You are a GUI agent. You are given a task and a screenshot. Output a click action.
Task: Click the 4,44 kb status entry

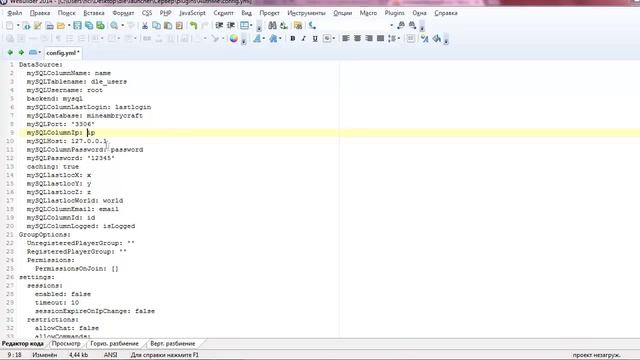pos(78,355)
